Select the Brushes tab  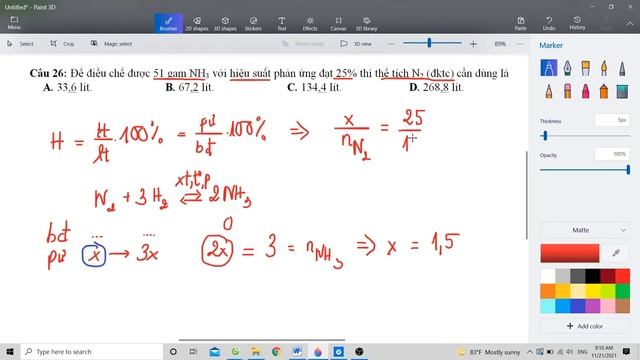coord(168,23)
